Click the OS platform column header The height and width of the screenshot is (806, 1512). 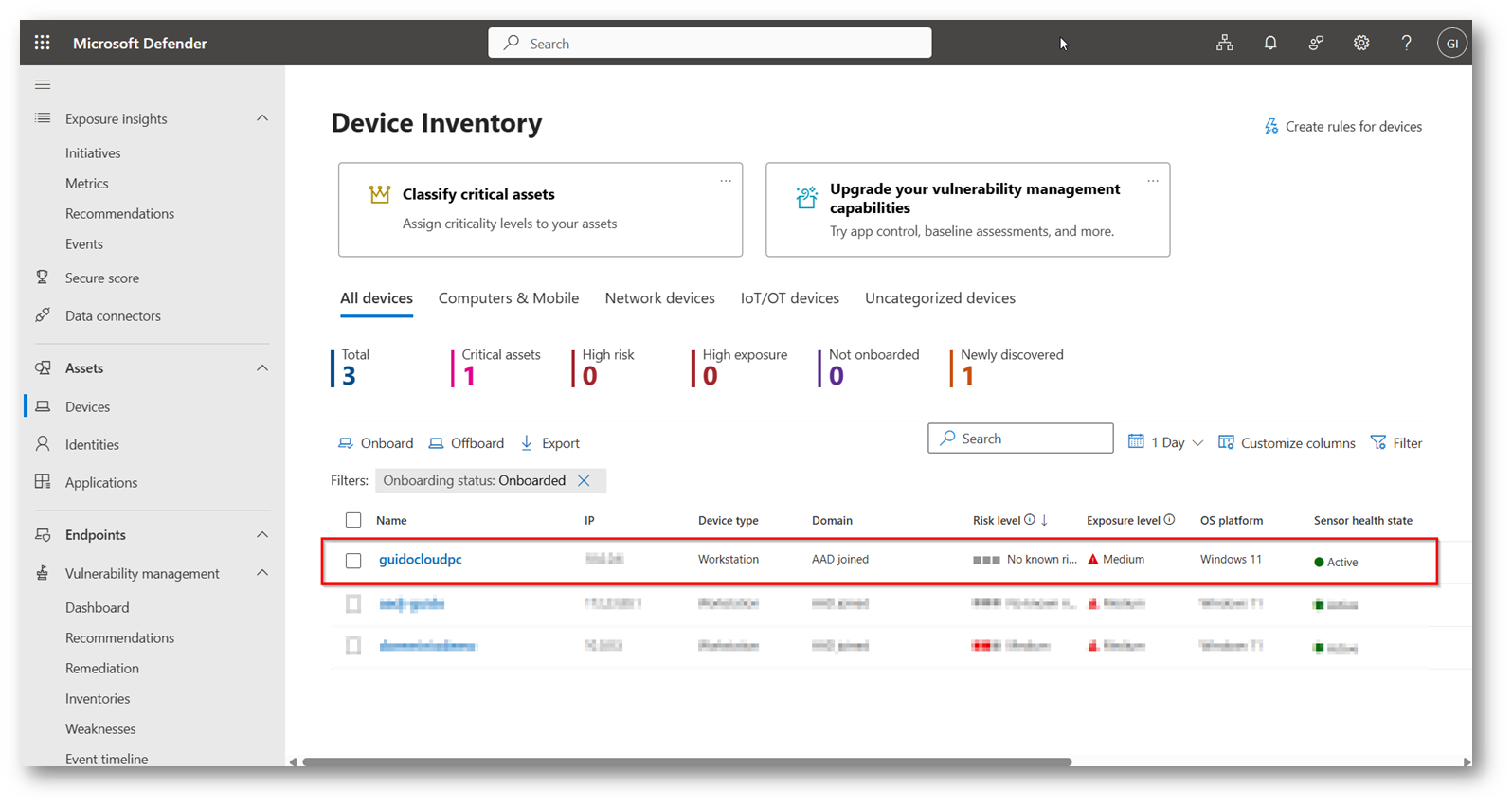coord(1232,520)
